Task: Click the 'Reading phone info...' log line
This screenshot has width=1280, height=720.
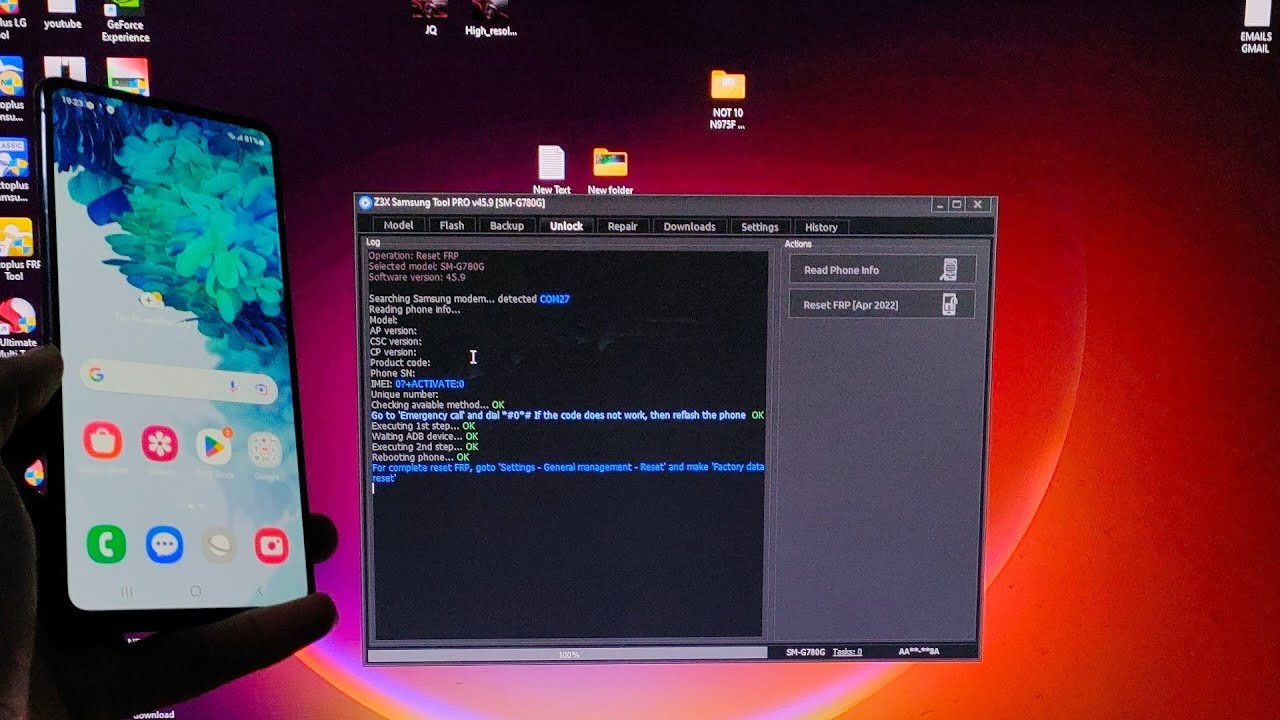Action: pos(415,309)
